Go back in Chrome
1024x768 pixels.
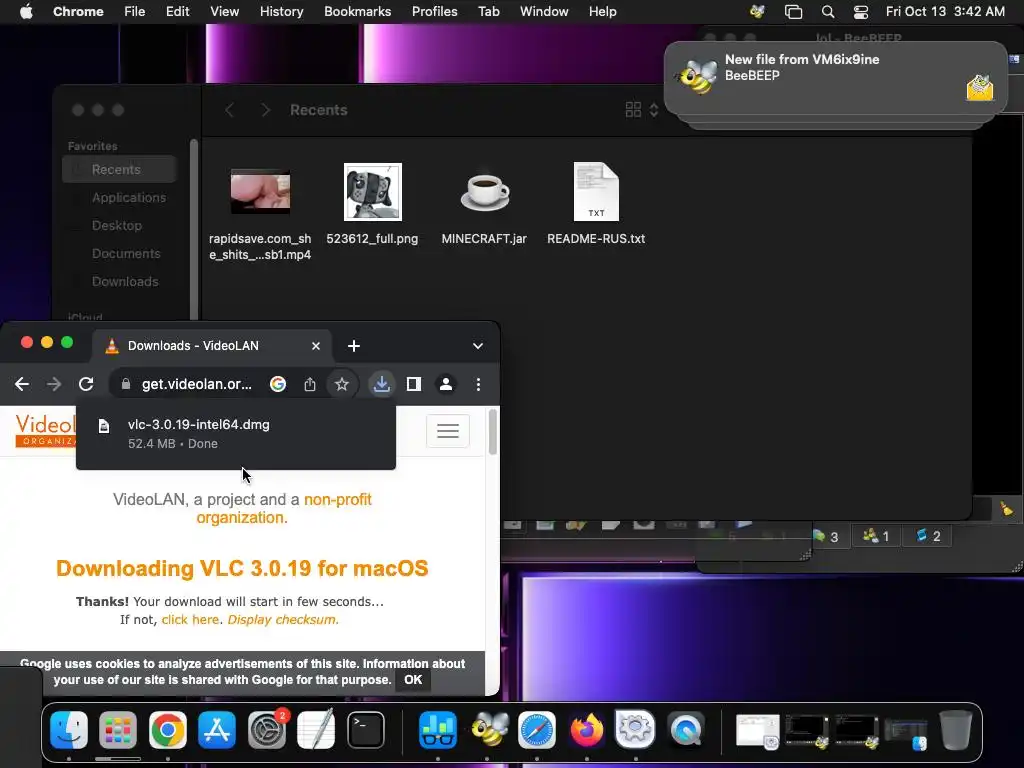(x=22, y=384)
